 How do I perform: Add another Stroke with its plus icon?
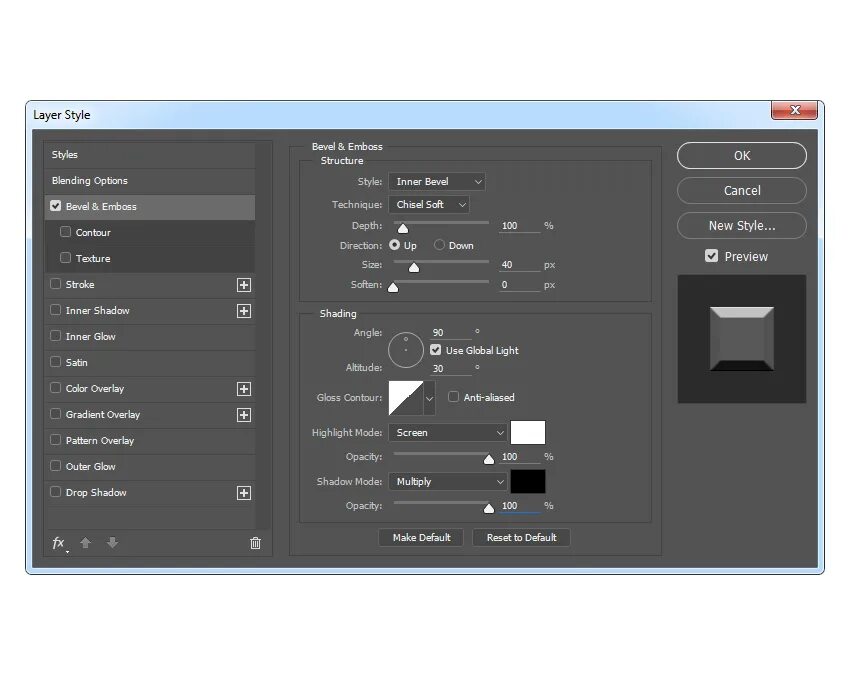(244, 285)
